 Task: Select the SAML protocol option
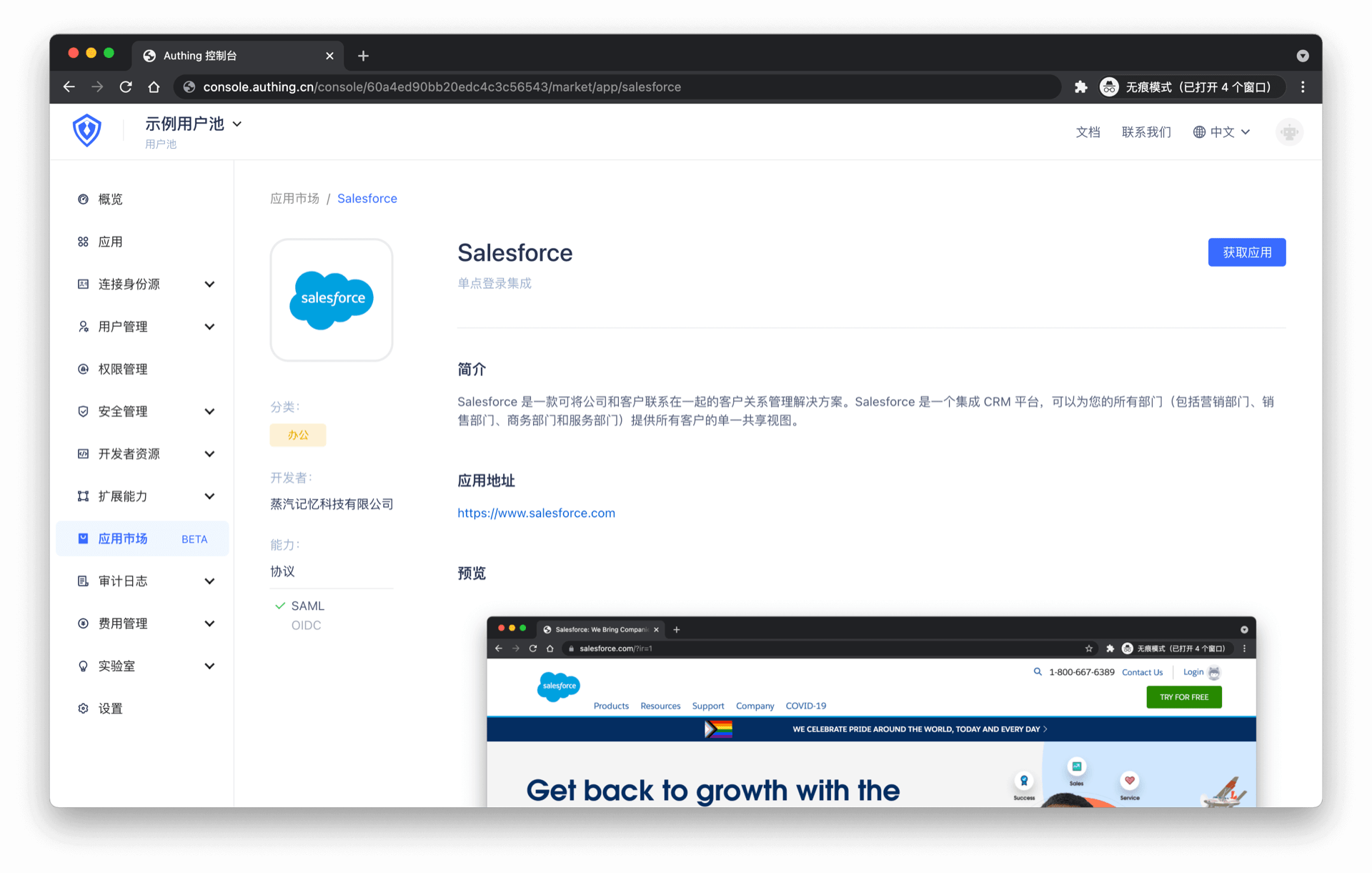pyautogui.click(x=307, y=606)
